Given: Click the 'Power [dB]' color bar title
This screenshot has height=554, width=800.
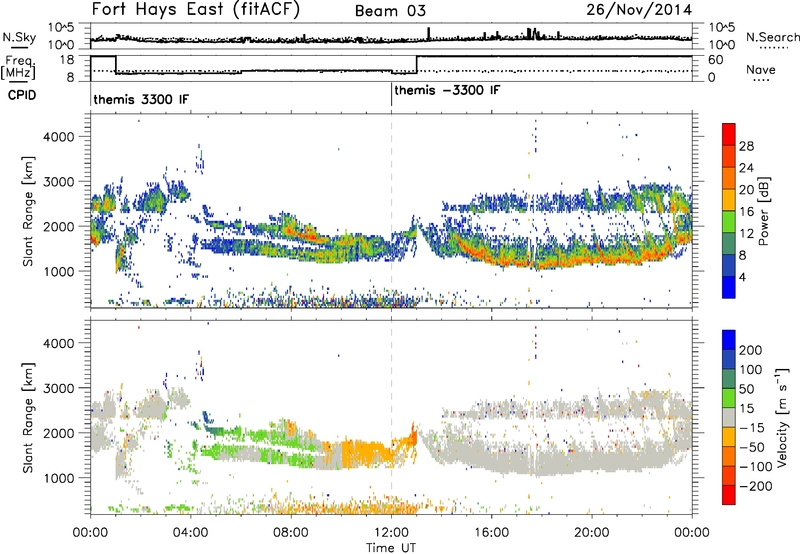Looking at the screenshot, I should [x=763, y=211].
